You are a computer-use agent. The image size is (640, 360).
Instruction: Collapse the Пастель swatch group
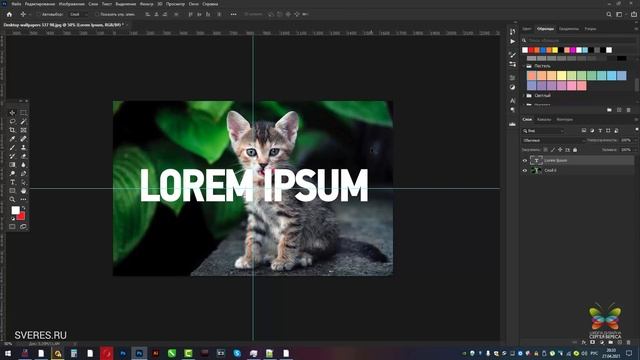524,66
